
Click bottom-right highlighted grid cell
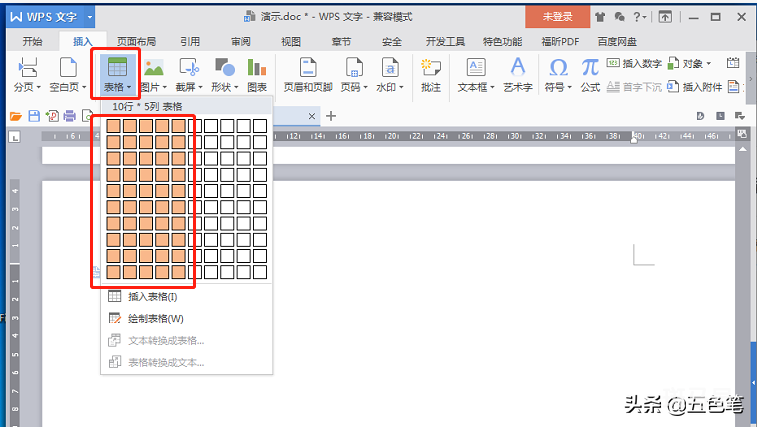179,272
